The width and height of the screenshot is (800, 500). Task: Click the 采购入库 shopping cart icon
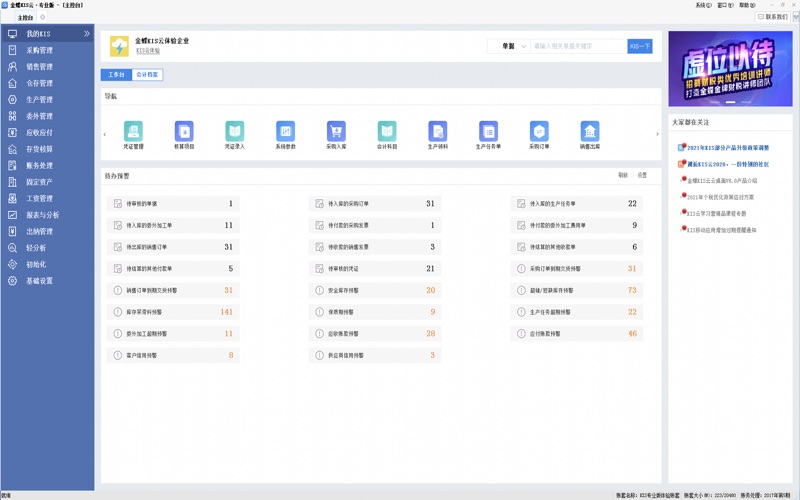[336, 131]
